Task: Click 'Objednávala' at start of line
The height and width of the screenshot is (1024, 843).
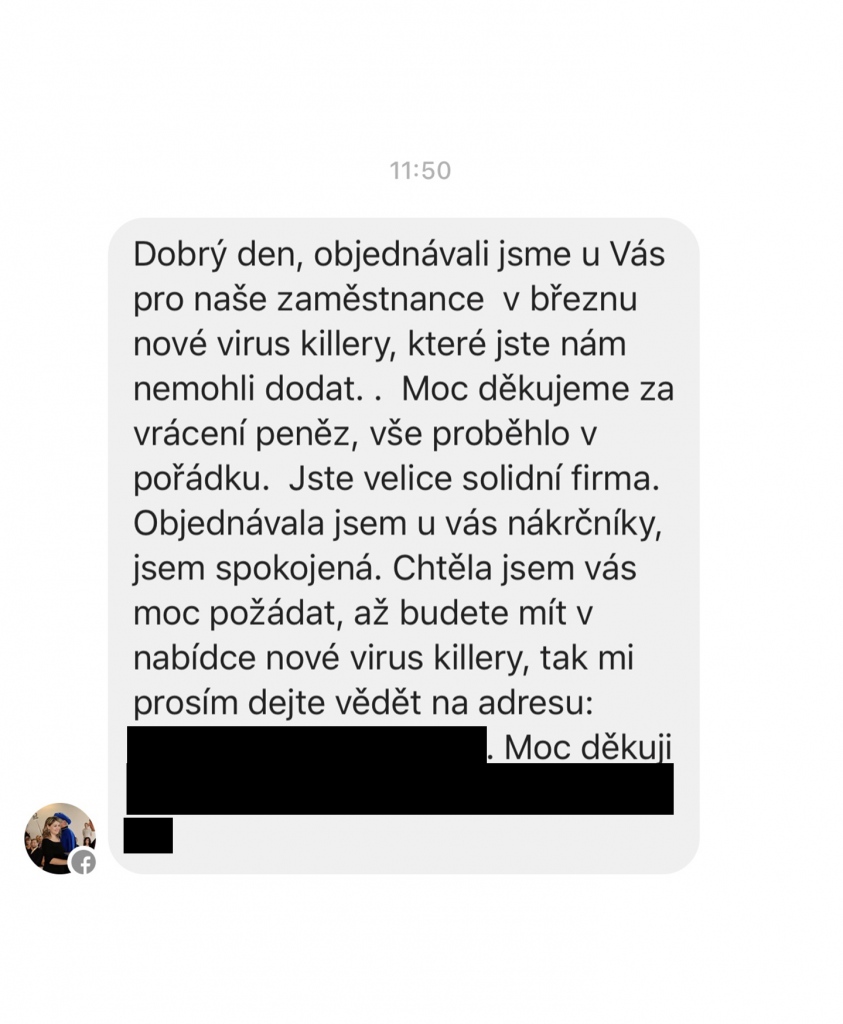Action: (x=229, y=524)
